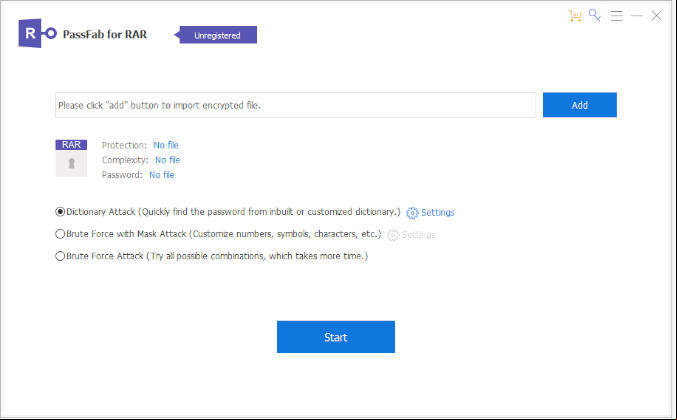Open Settings link for Dictionary Attack
This screenshot has width=677, height=420.
[x=437, y=212]
